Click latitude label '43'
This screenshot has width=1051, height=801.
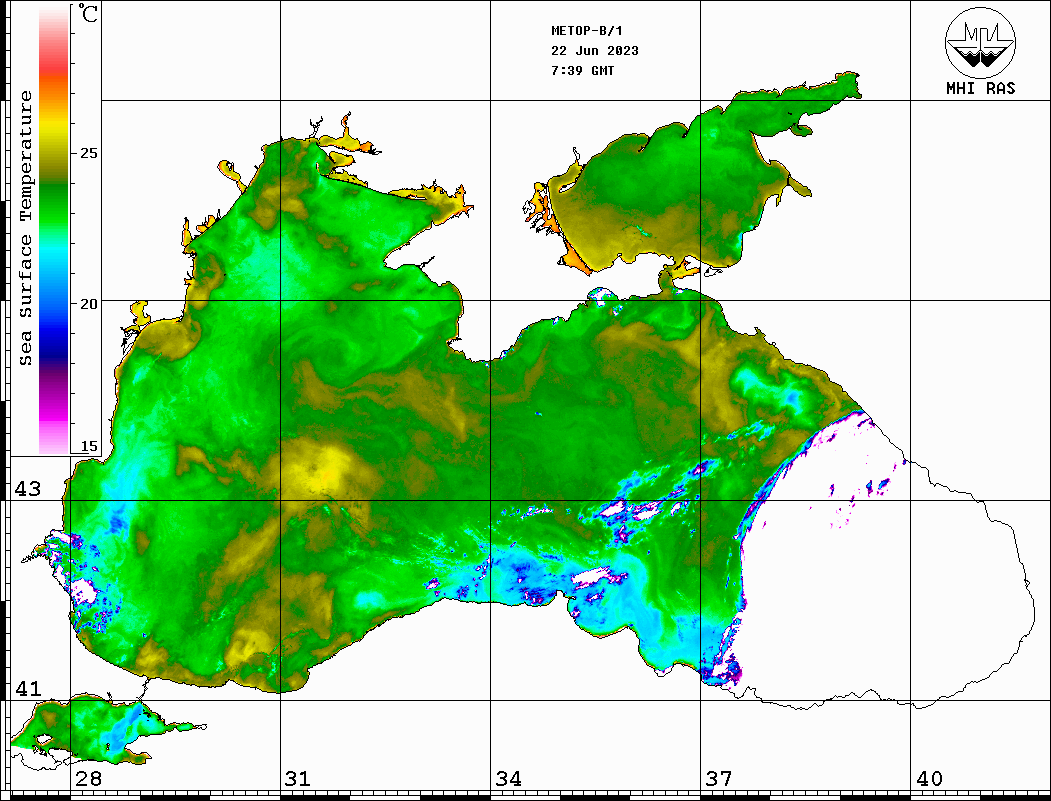[x=28, y=489]
